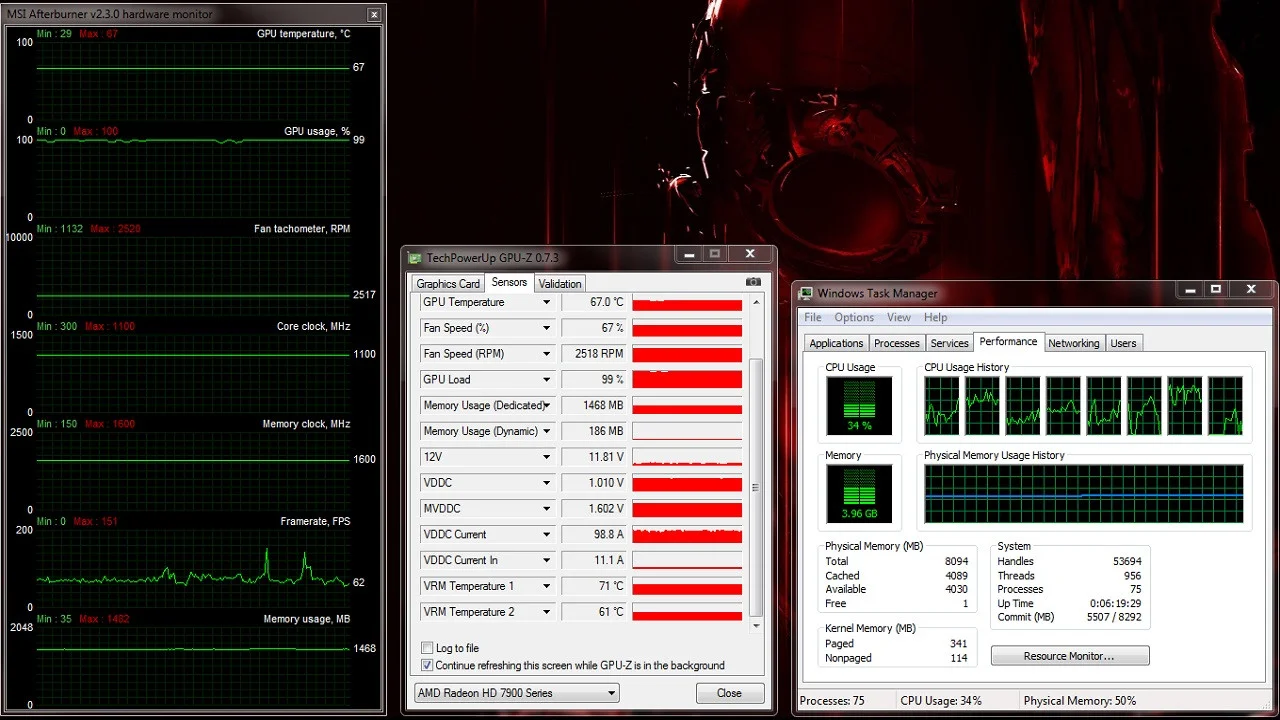Click the Physical Memory Usage History graph
Image resolution: width=1280 pixels, height=720 pixels.
point(1084,494)
